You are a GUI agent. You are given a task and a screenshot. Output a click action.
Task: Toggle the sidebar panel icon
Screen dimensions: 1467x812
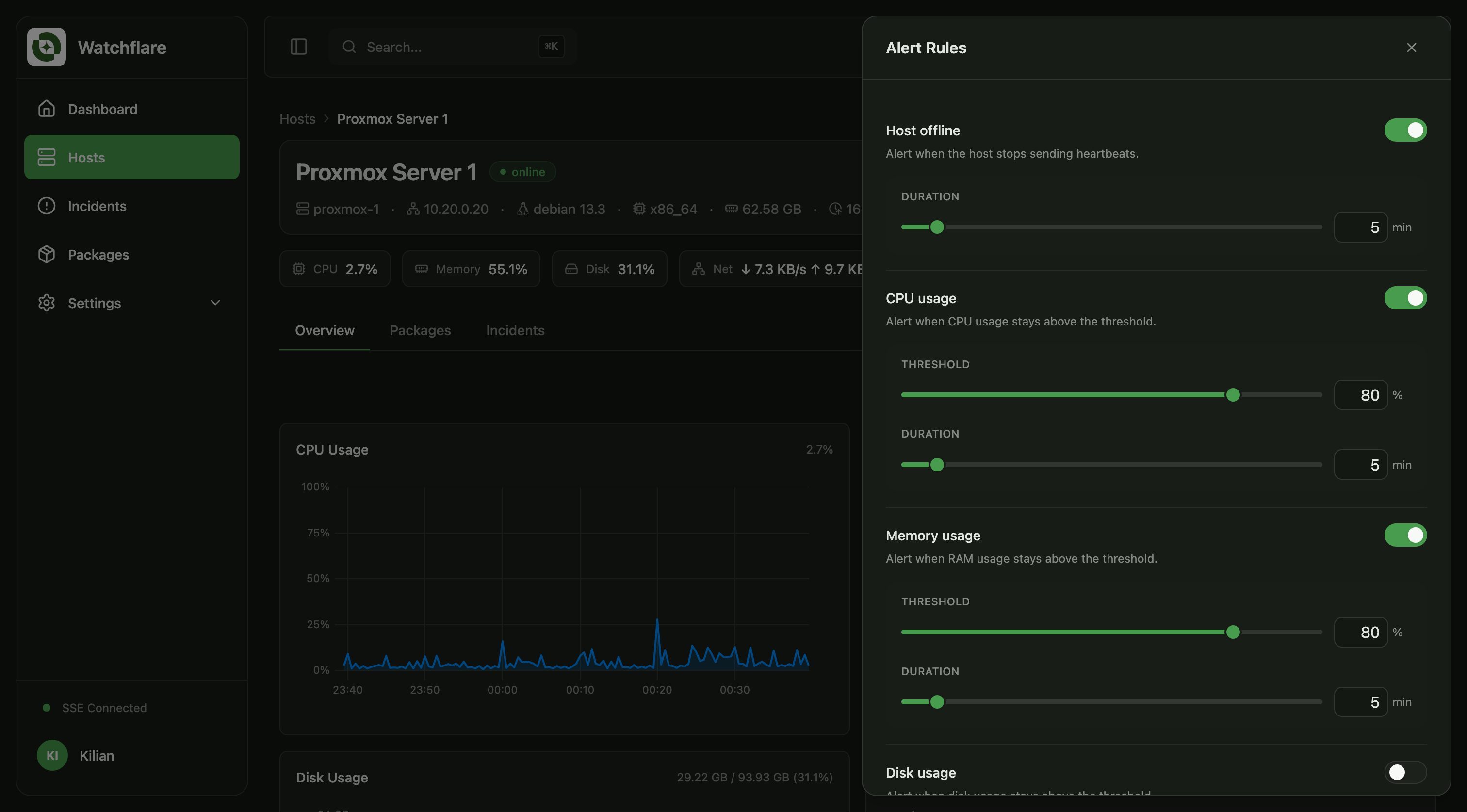point(299,47)
